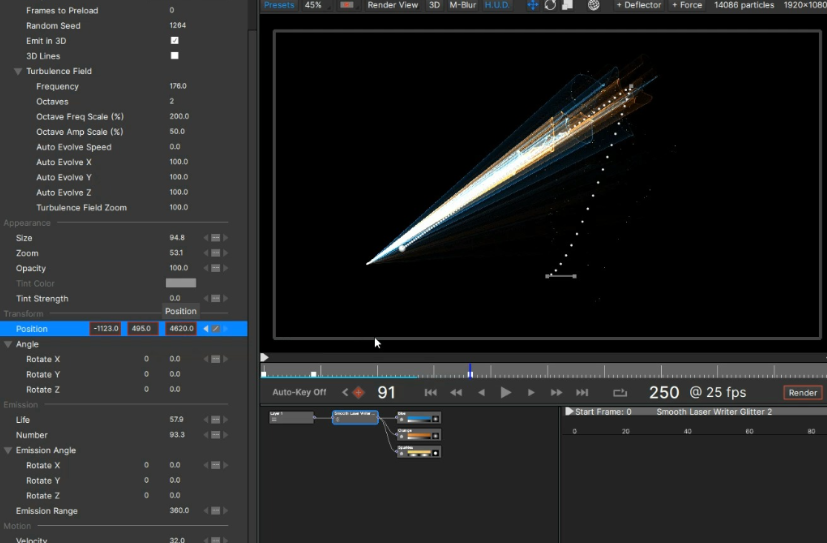Image resolution: width=827 pixels, height=543 pixels.
Task: Click the Position X value field
Action: (106, 329)
